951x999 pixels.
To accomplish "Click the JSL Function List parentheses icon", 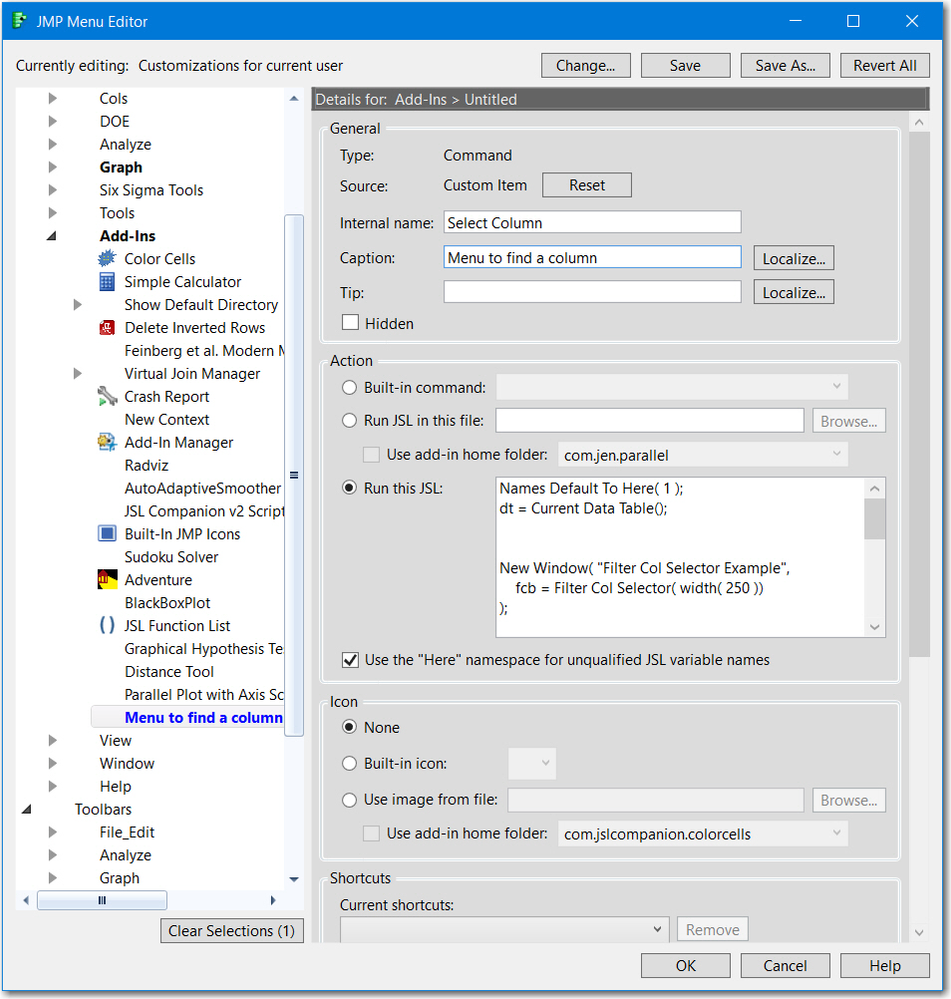I will click(x=107, y=626).
